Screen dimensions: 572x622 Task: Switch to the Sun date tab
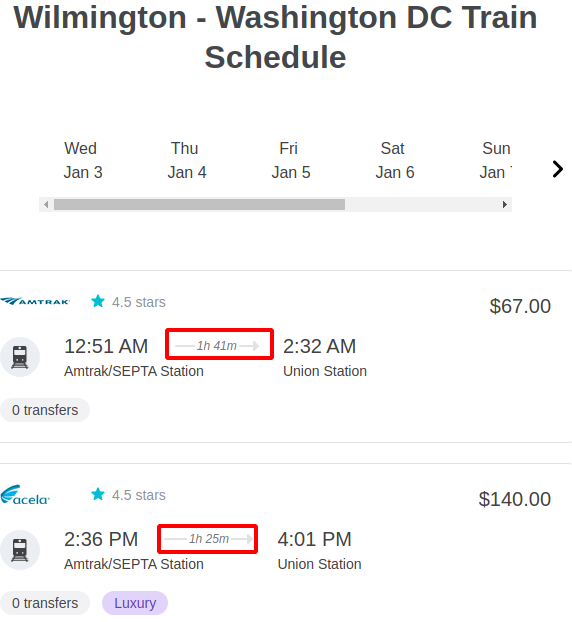(496, 160)
